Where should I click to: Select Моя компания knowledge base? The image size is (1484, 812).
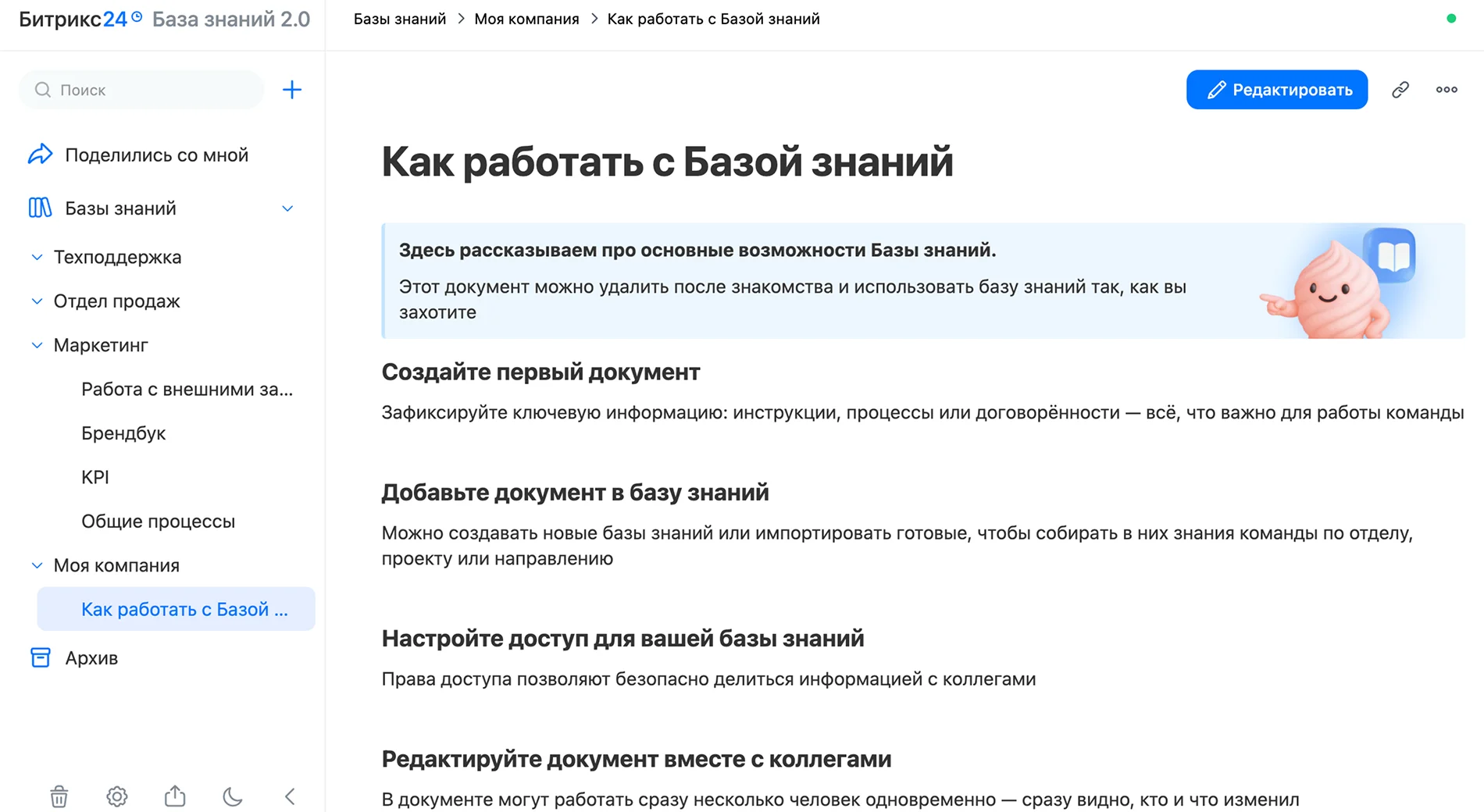pos(116,565)
